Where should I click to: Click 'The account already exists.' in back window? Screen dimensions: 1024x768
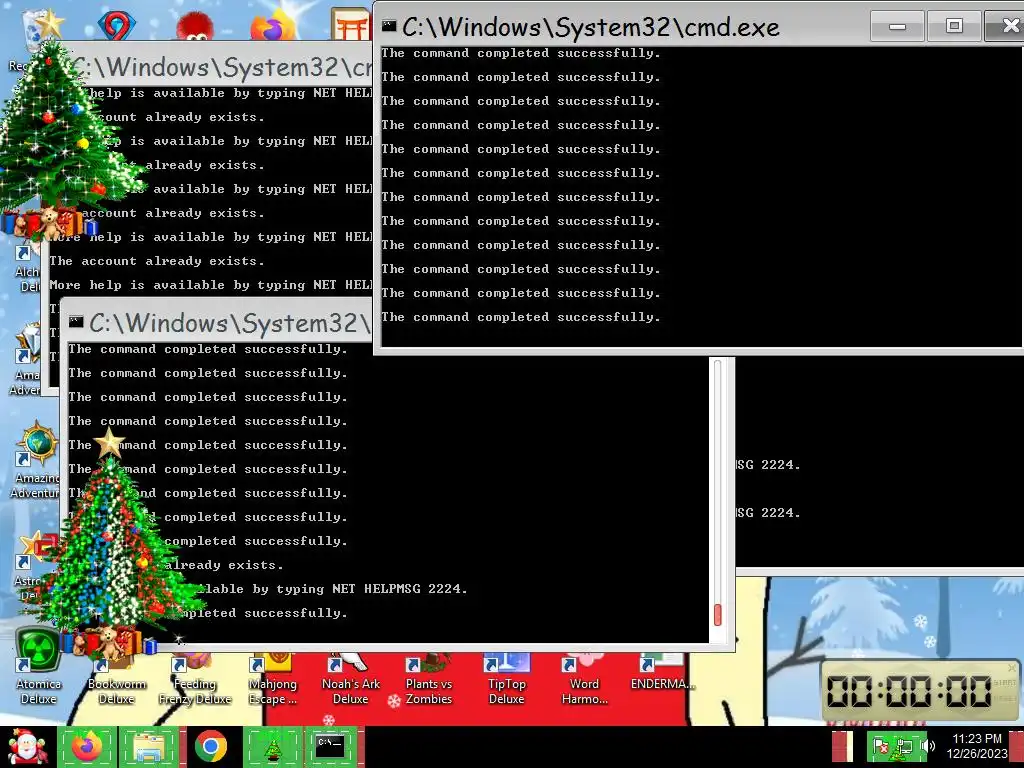(157, 261)
